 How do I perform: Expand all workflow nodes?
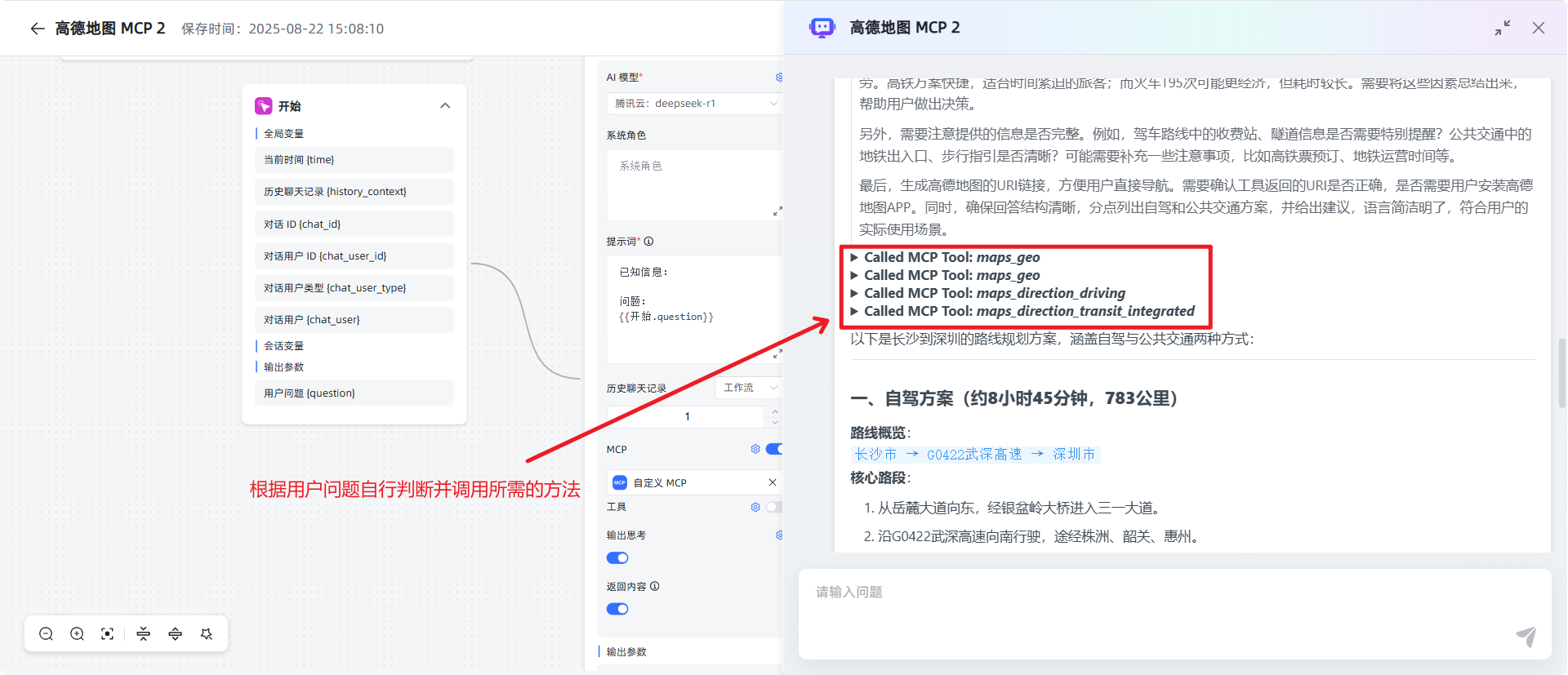[x=175, y=634]
